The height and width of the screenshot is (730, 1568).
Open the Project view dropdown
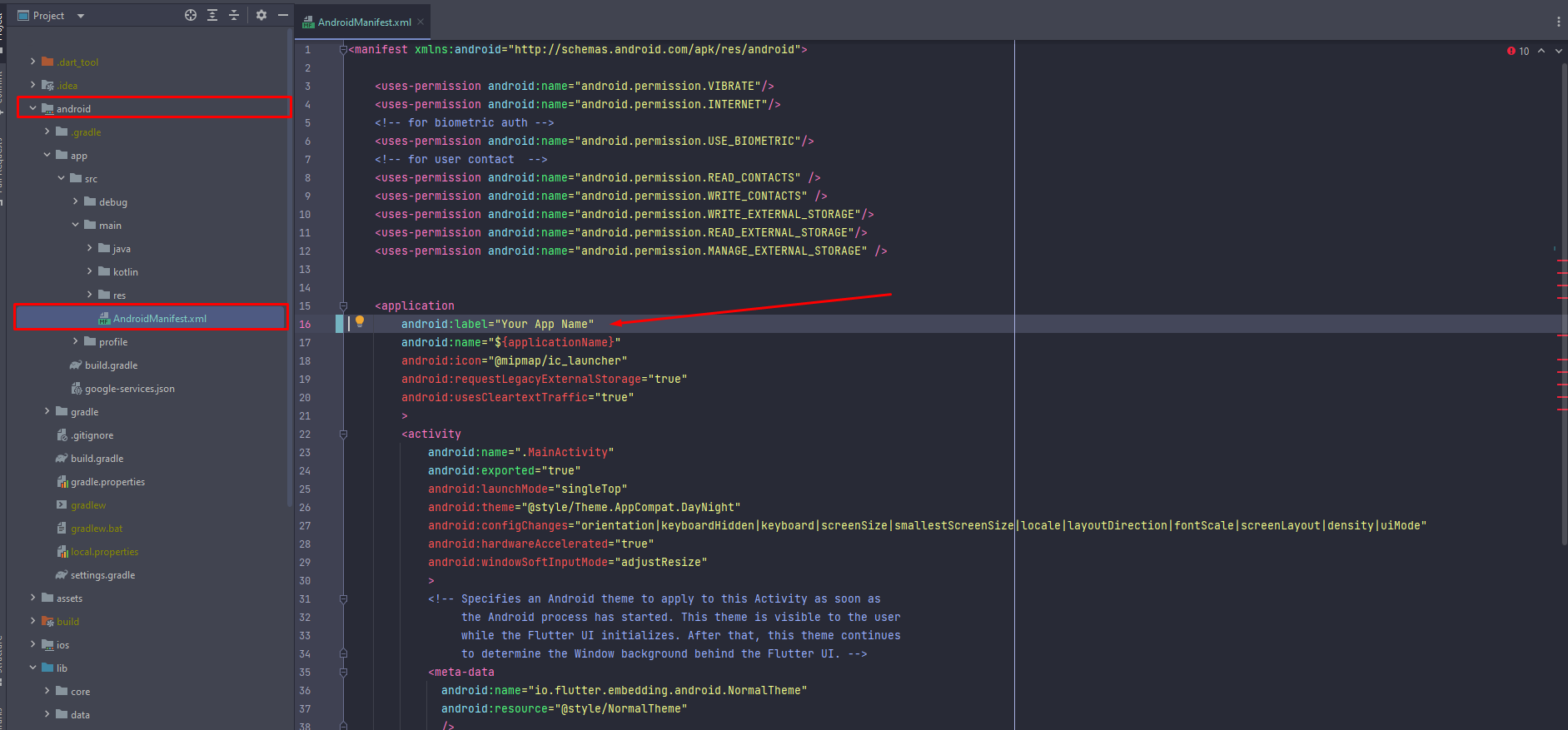[81, 16]
